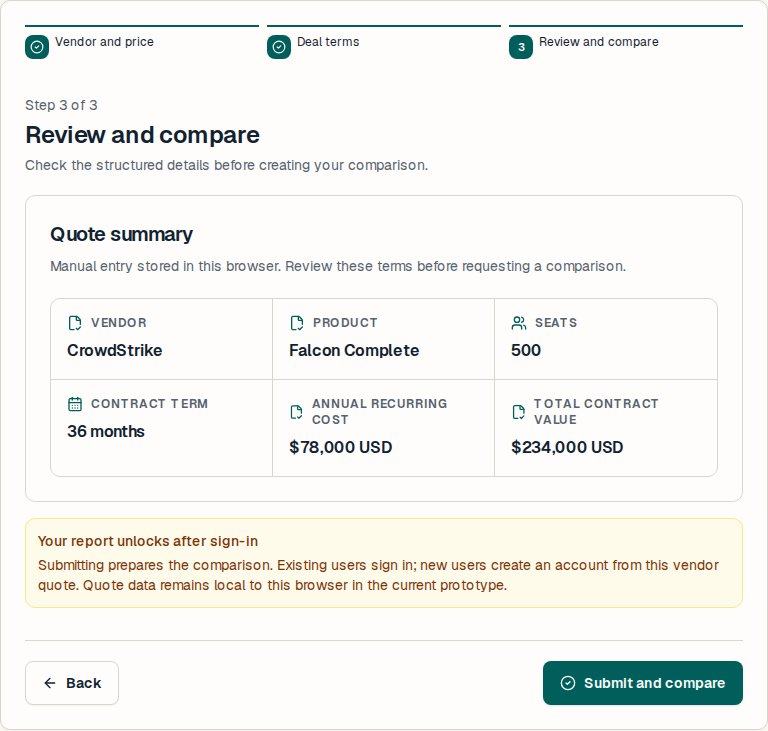768x731 pixels.
Task: Select the $234,000 USD total value
Action: (x=567, y=447)
